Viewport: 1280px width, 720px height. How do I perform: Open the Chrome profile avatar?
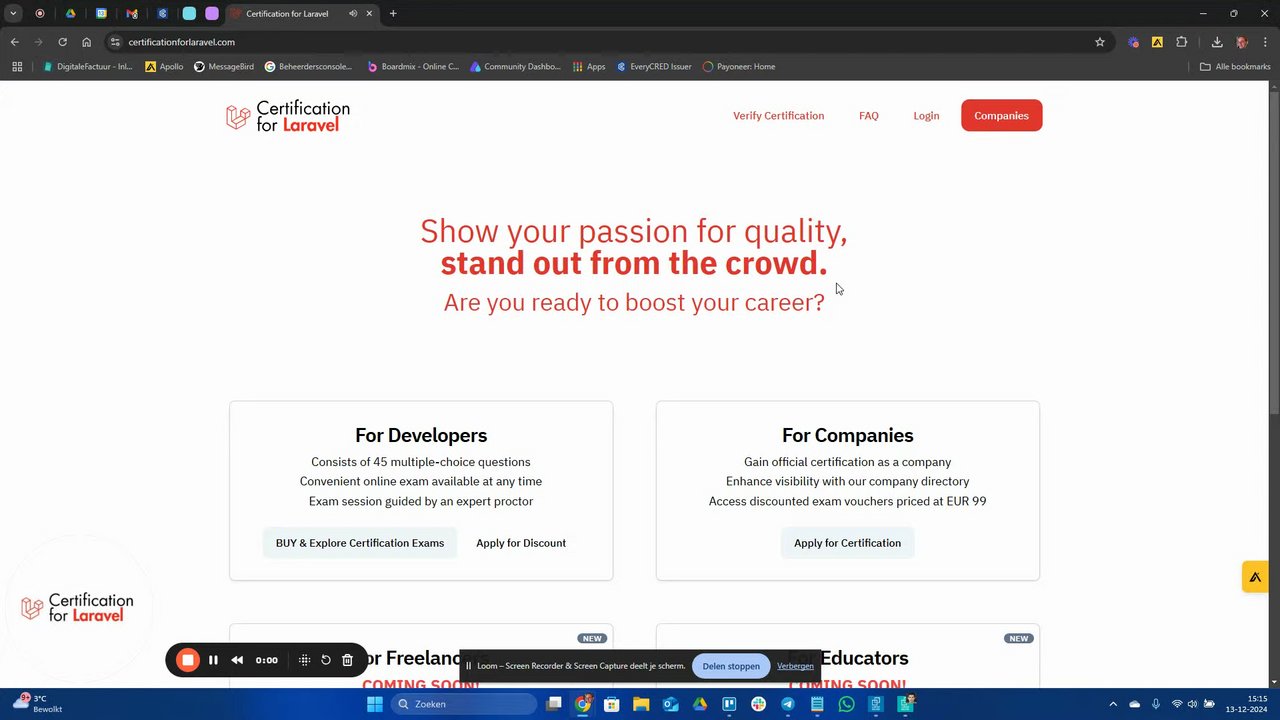click(1242, 42)
